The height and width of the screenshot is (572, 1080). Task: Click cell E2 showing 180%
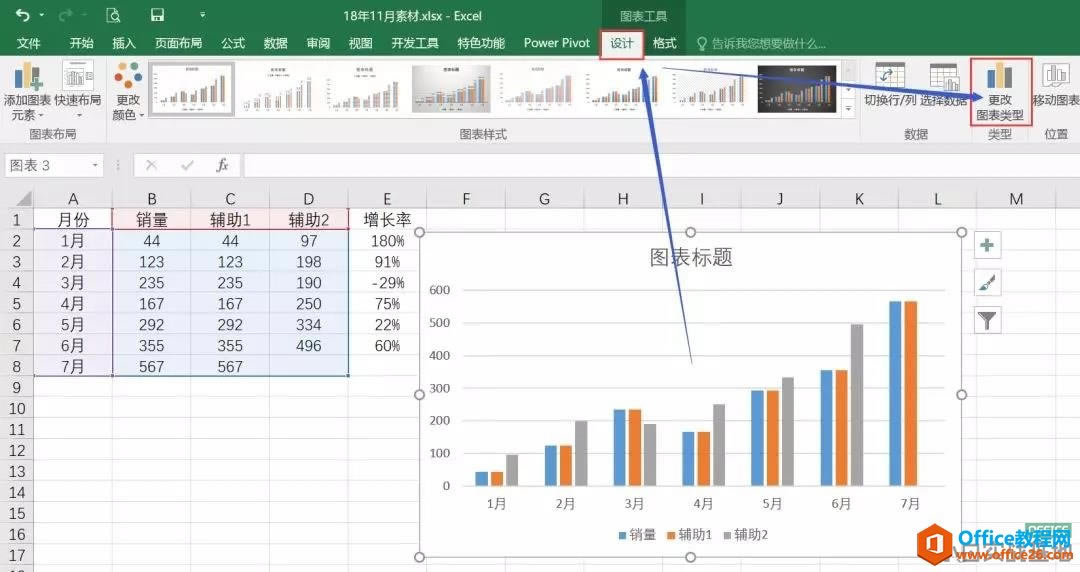click(387, 241)
